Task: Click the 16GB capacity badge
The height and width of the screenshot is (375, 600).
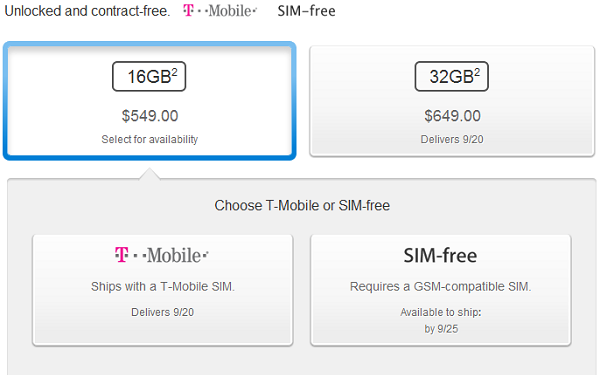Action: [149, 77]
